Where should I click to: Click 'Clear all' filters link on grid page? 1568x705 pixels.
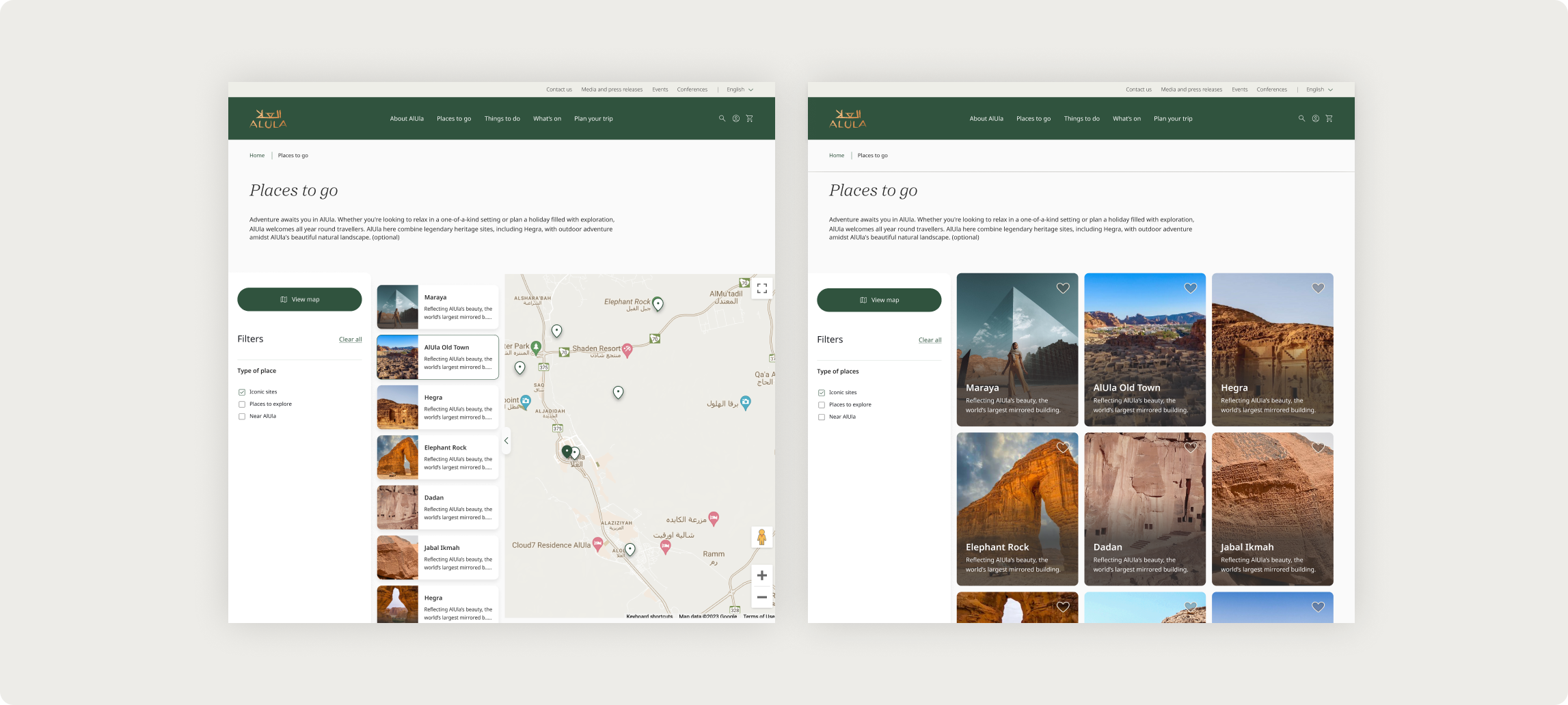930,340
